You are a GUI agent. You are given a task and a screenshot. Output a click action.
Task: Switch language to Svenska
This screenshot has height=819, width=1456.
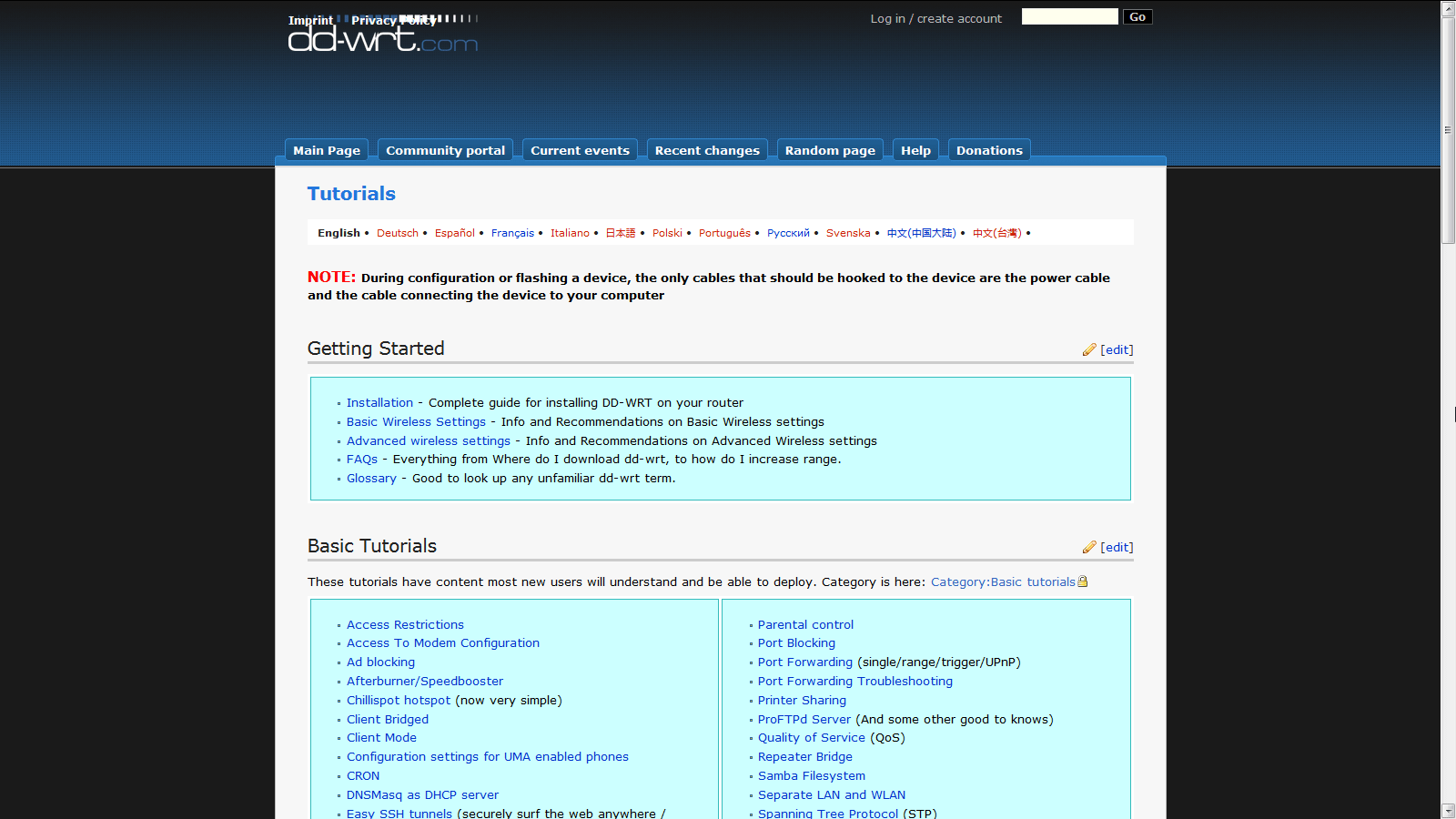tap(848, 233)
